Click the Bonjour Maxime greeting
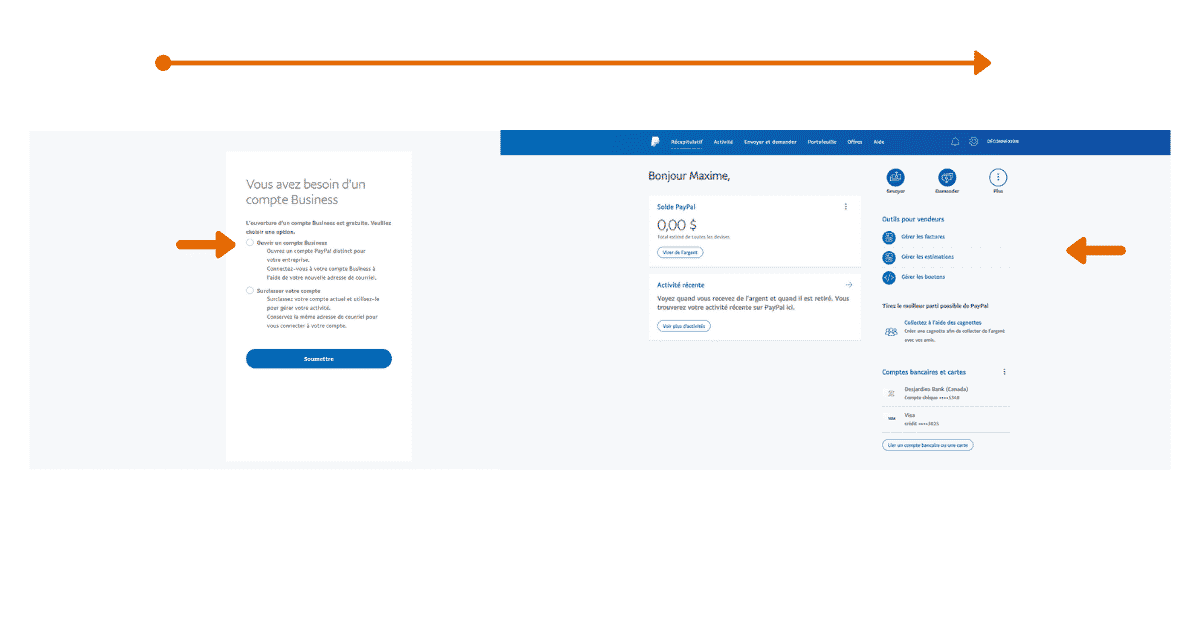The image size is (1200, 628). point(689,177)
